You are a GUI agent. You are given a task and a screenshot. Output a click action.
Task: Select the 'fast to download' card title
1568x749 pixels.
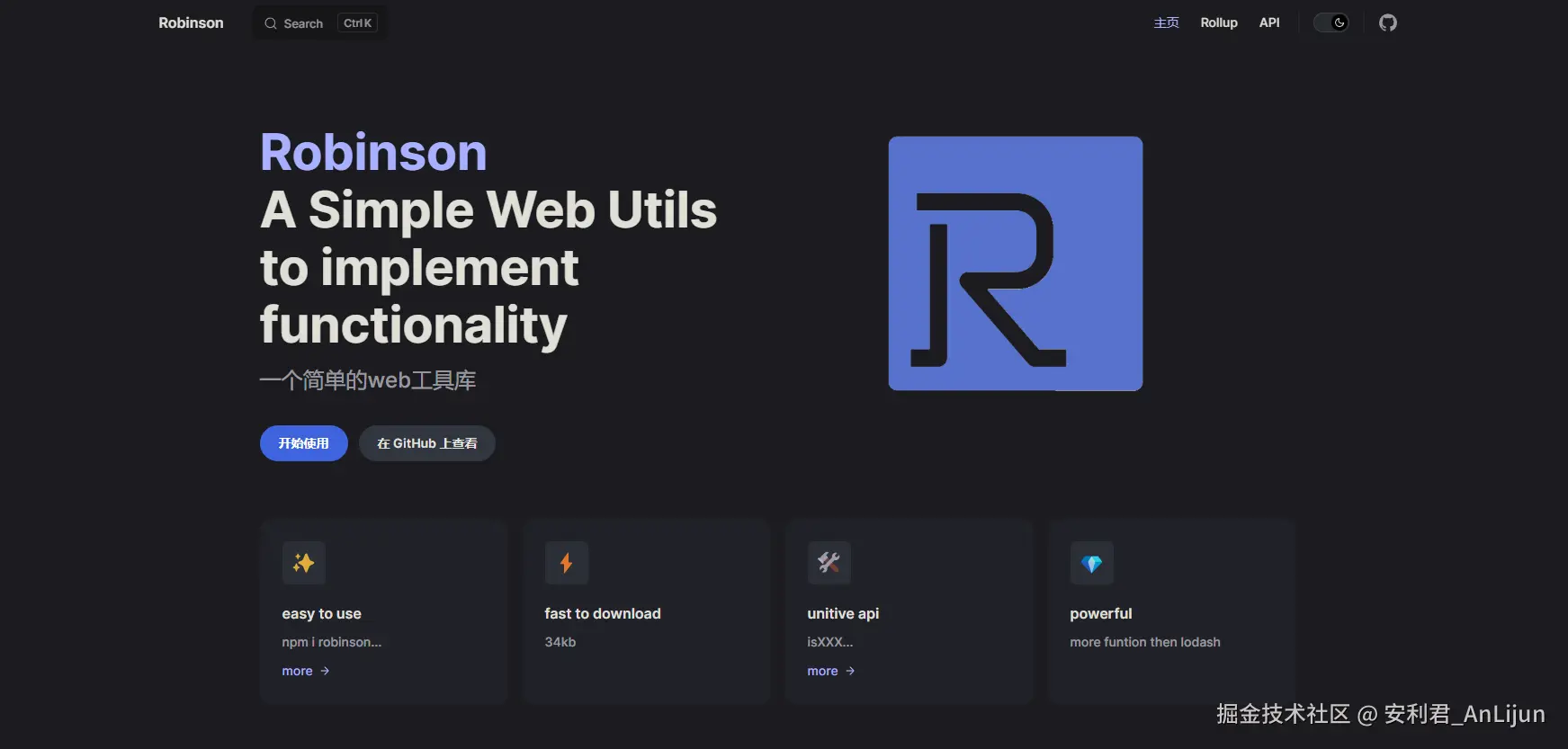(603, 613)
